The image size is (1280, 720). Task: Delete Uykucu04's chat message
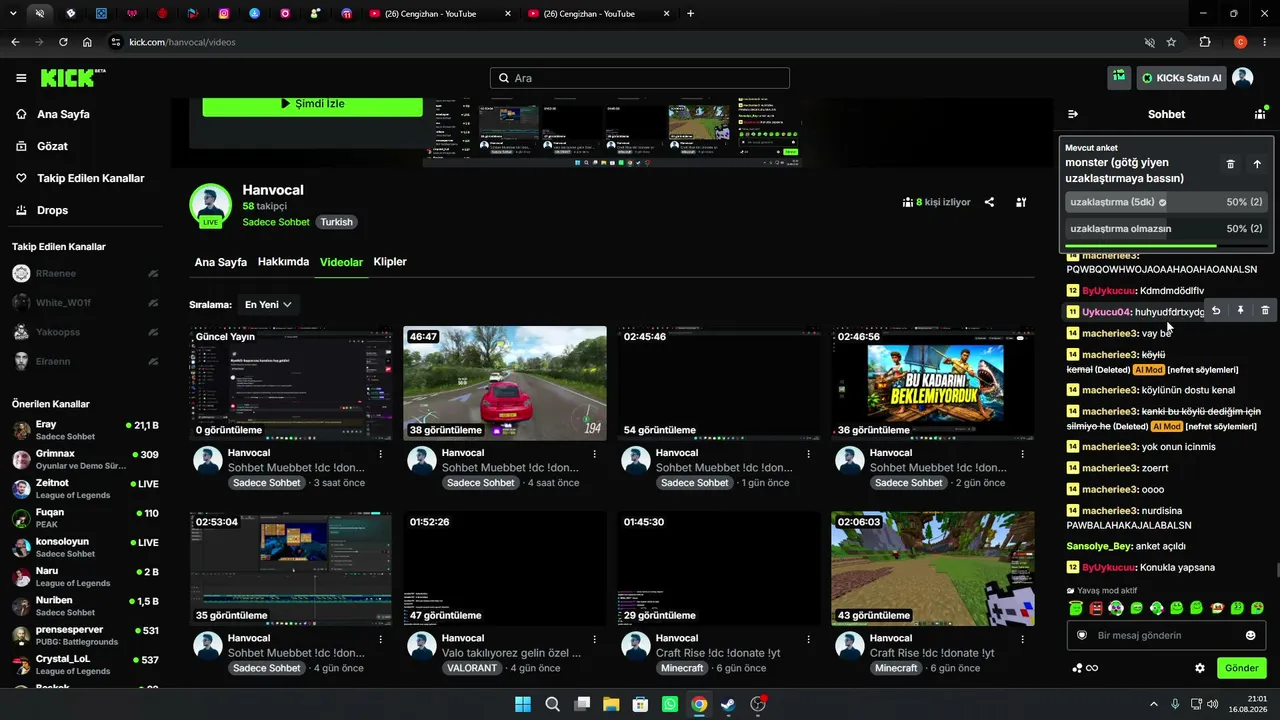pos(1265,311)
